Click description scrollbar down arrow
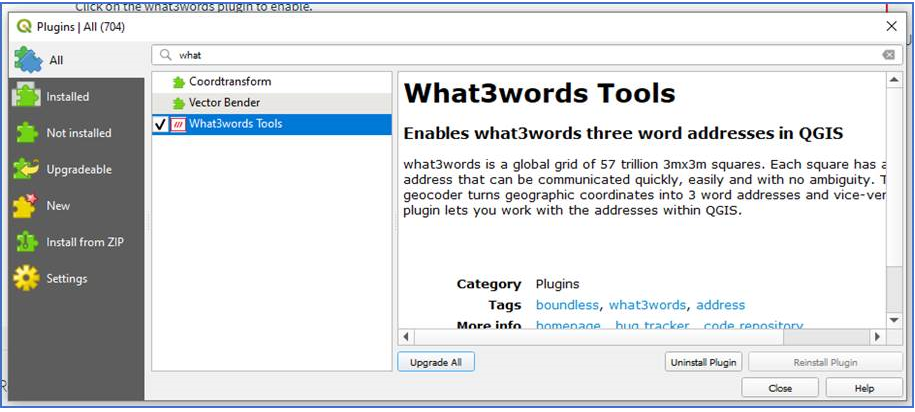This screenshot has width=915, height=412. [894, 320]
